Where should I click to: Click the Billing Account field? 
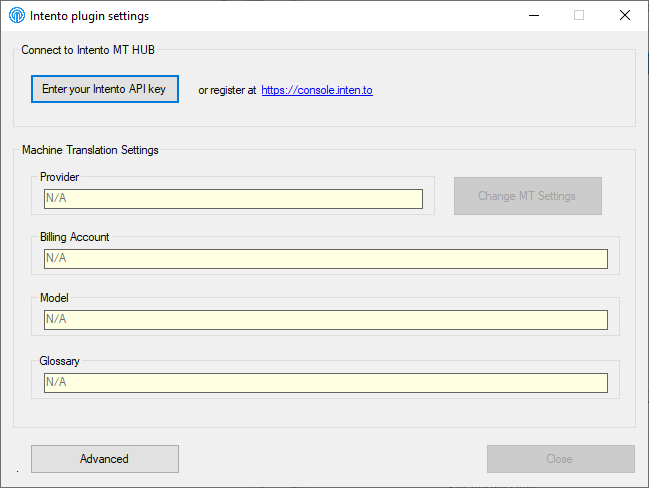click(326, 259)
